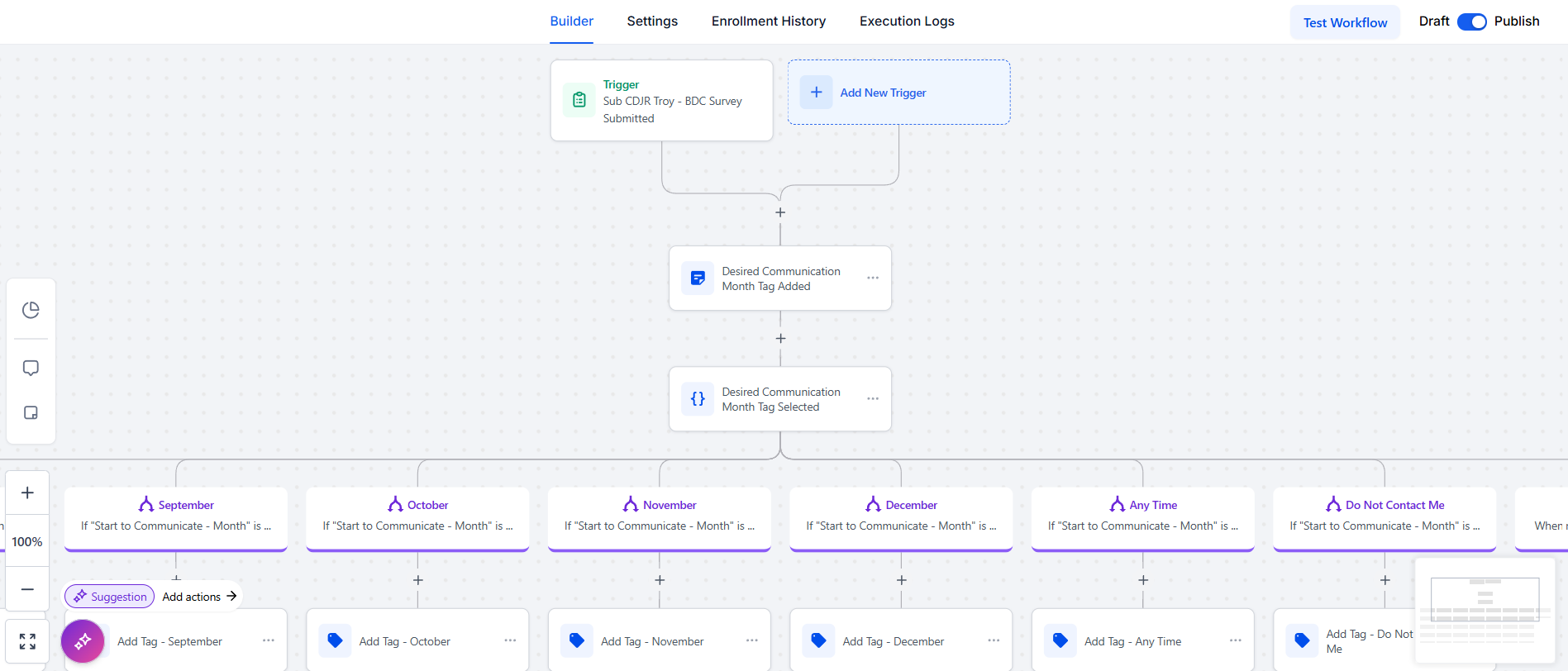Viewport: 1568px width, 671px height.
Task: Toggle the Draft/Publish switch
Action: 1471,21
